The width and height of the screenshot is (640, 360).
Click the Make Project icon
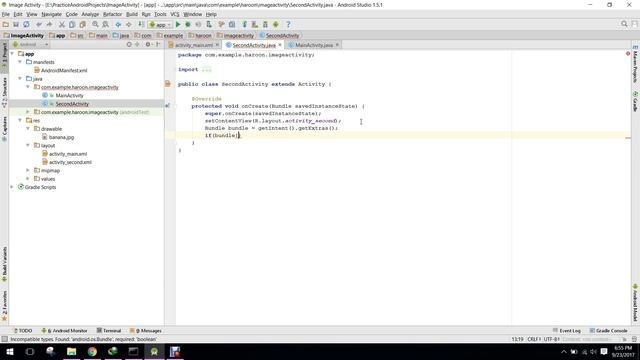pos(141,24)
